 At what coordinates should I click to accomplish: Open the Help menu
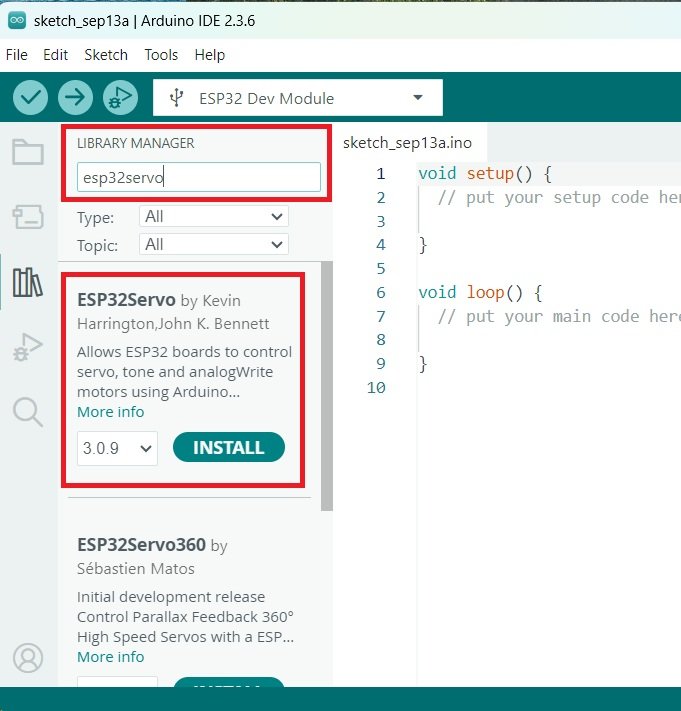tap(209, 55)
